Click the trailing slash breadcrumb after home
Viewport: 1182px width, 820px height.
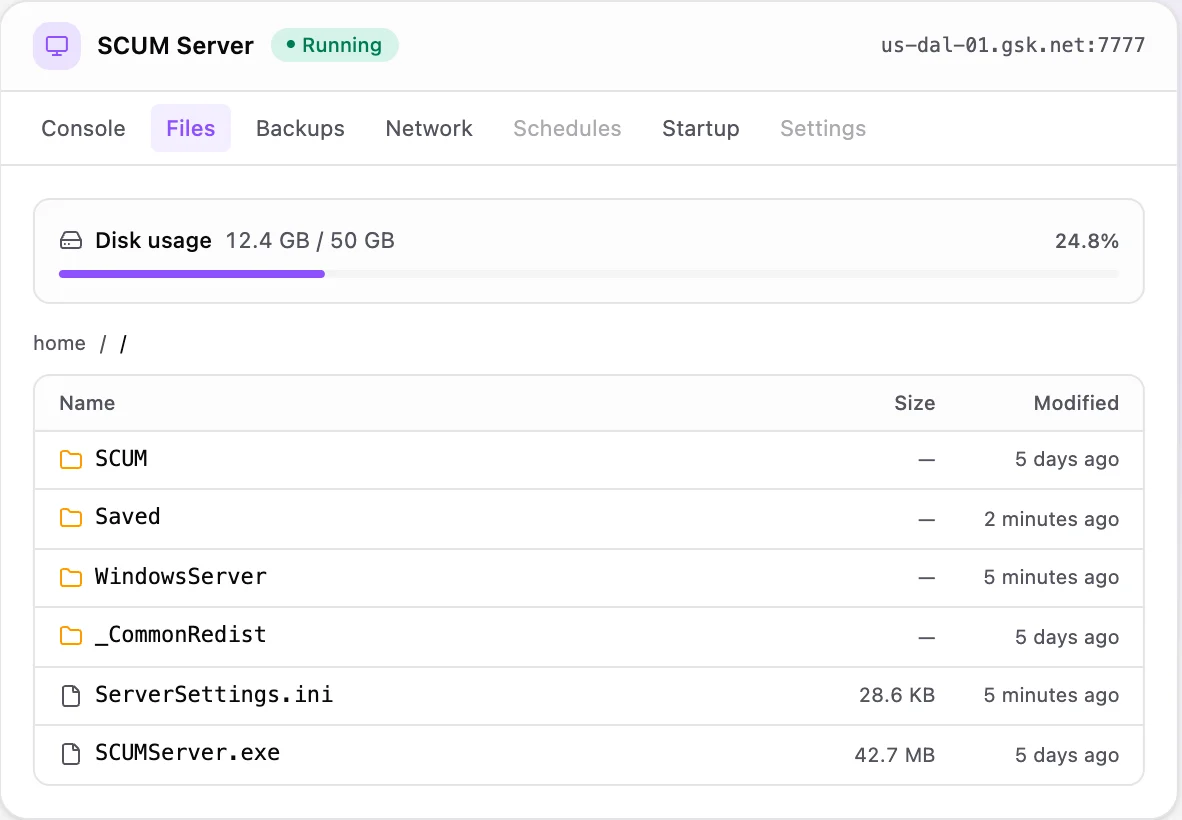tap(124, 344)
